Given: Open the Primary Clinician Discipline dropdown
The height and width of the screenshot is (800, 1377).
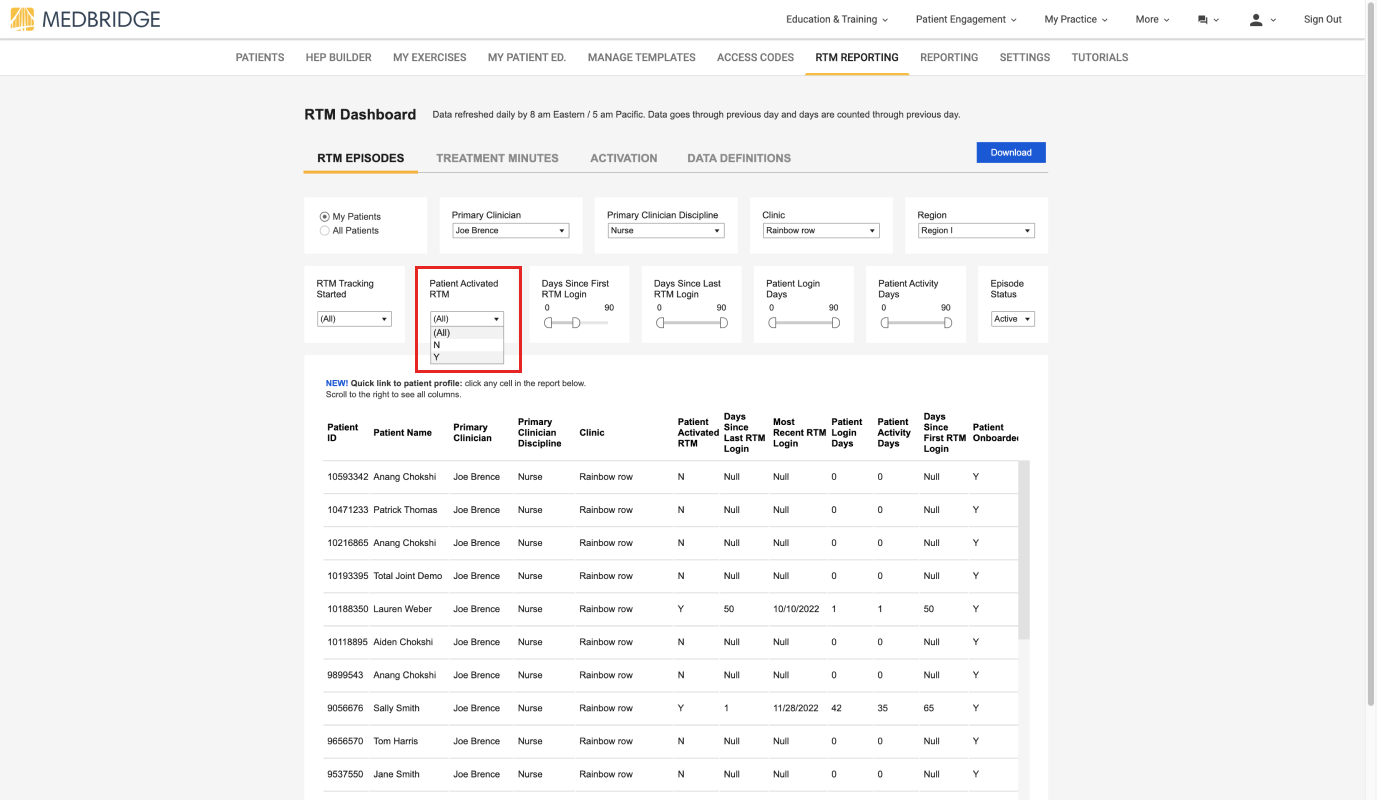Looking at the screenshot, I should click(666, 231).
